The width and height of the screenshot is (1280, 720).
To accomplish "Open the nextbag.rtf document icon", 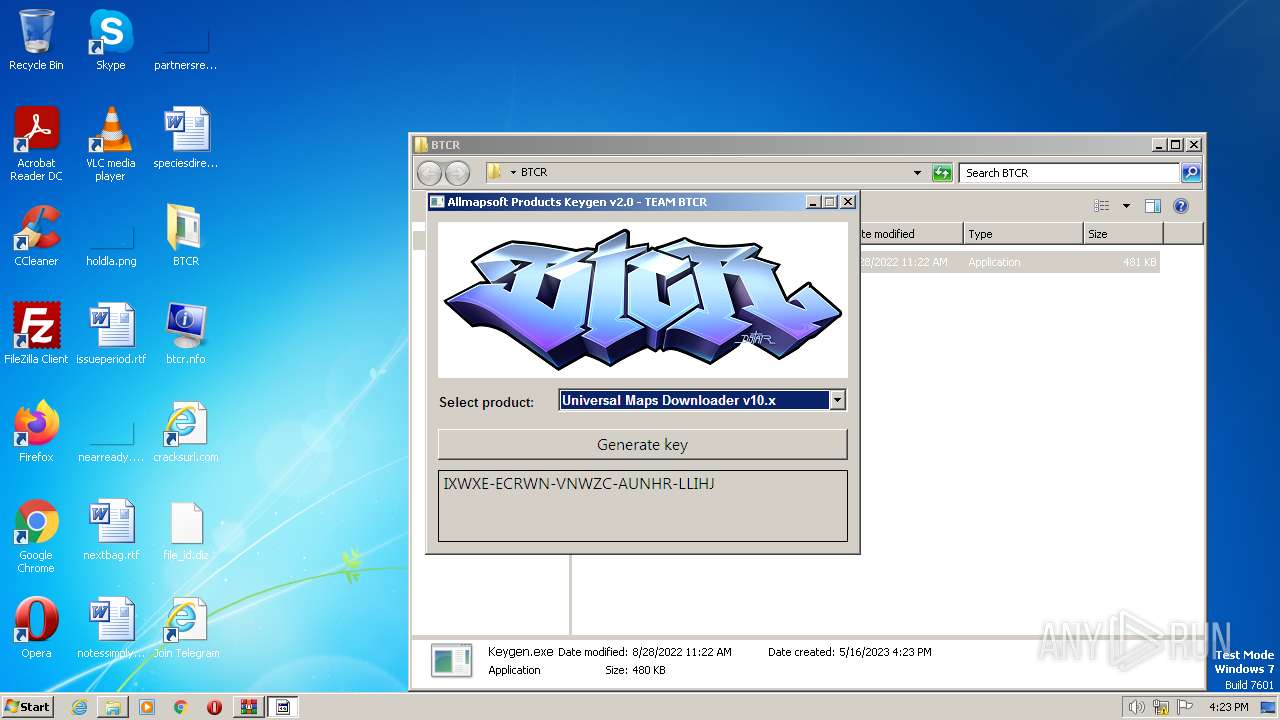I will pyautogui.click(x=110, y=529).
